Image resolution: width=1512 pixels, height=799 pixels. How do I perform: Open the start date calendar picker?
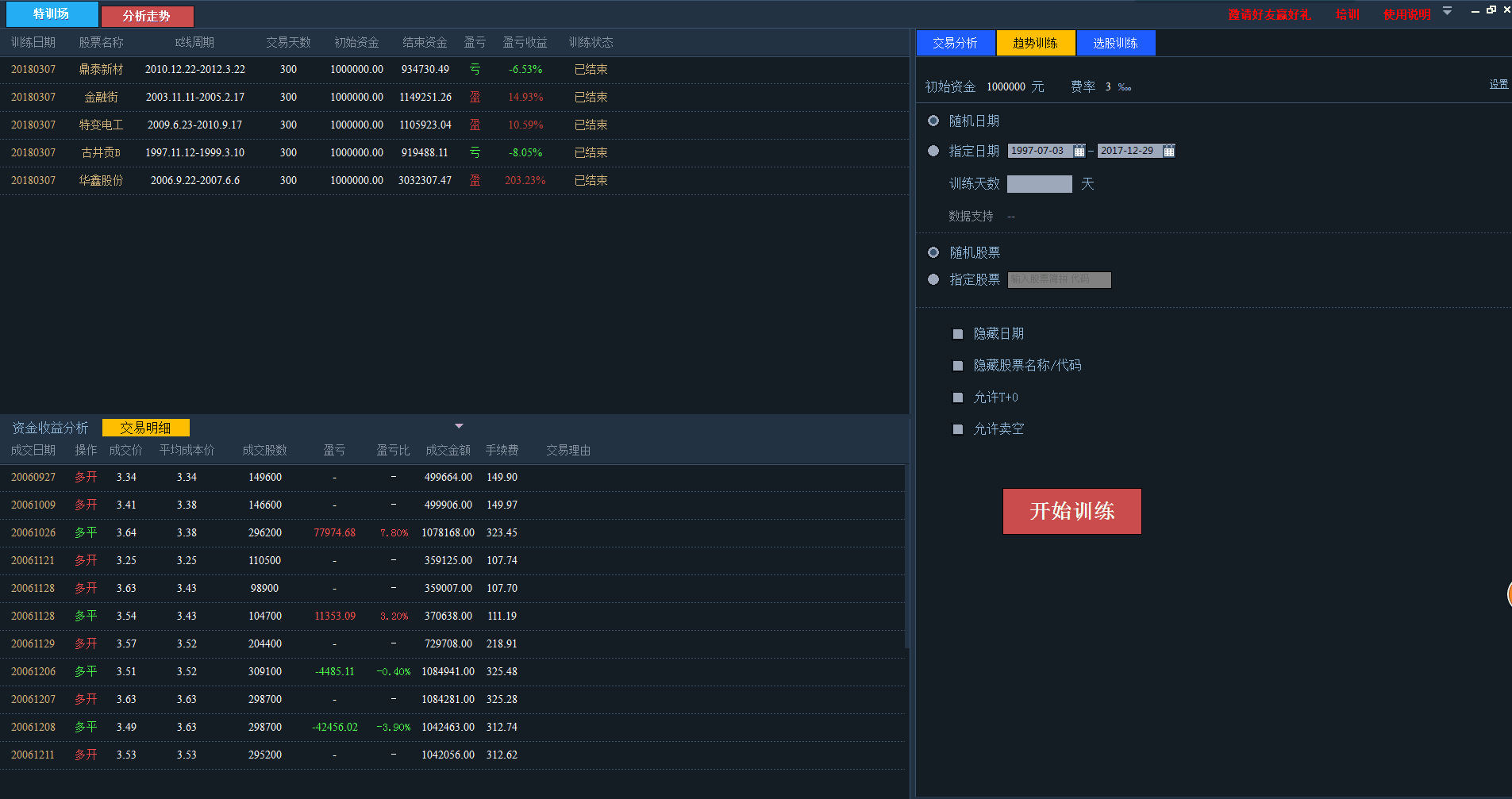1079,151
